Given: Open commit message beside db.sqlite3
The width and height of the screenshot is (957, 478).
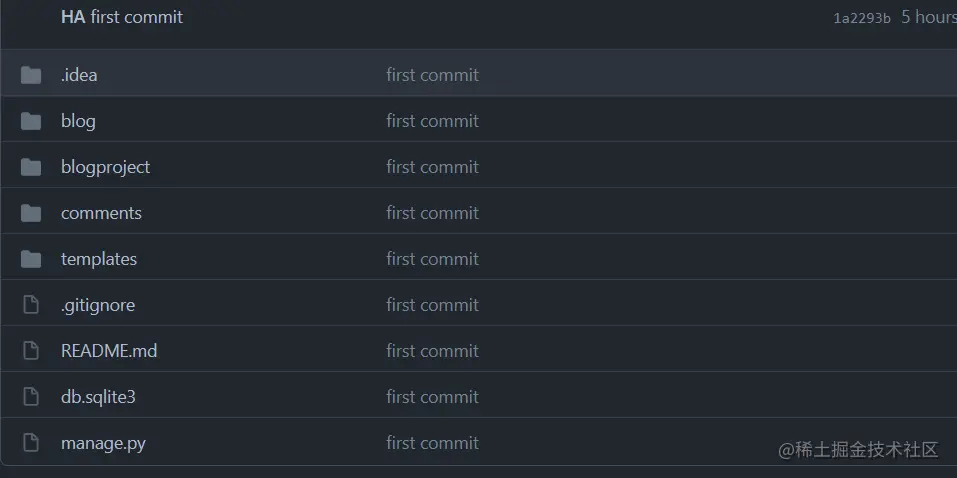Looking at the screenshot, I should [432, 397].
